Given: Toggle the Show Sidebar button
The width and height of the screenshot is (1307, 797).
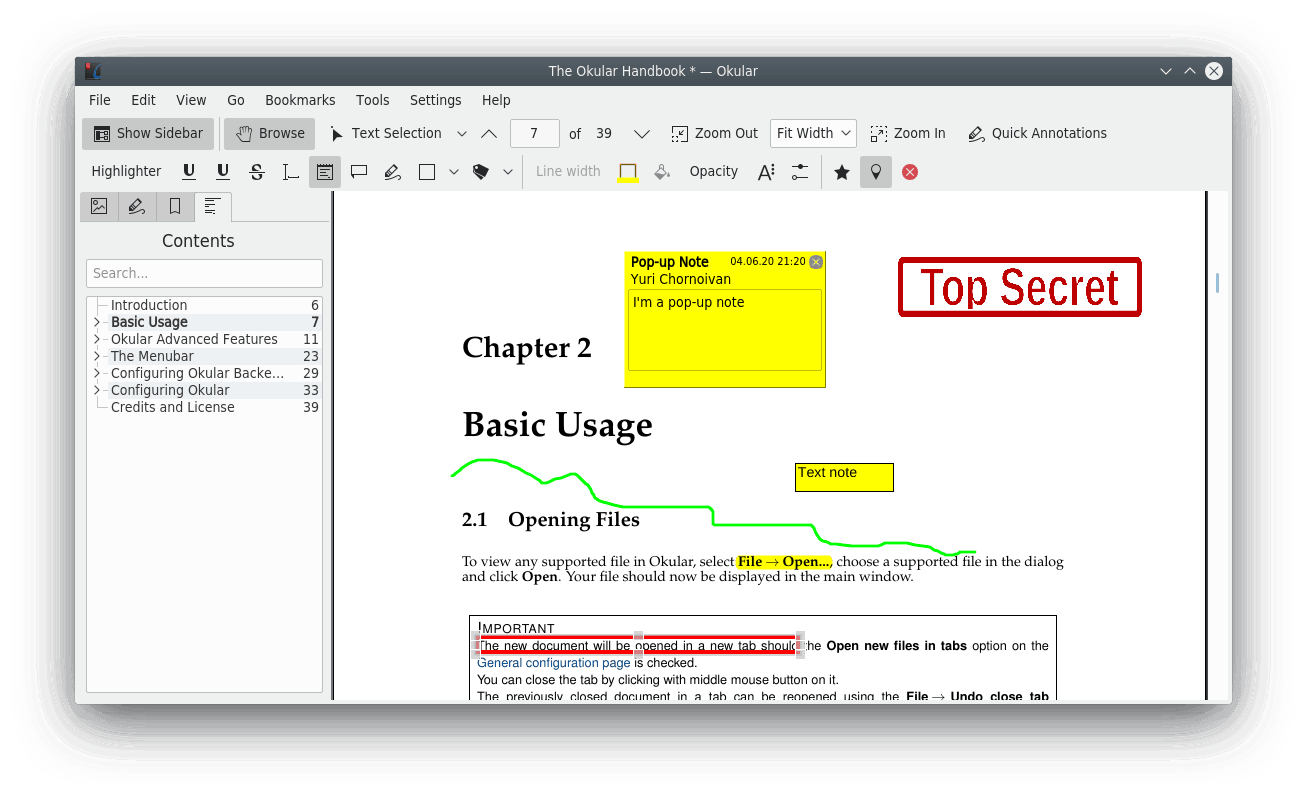Looking at the screenshot, I should pos(148,133).
